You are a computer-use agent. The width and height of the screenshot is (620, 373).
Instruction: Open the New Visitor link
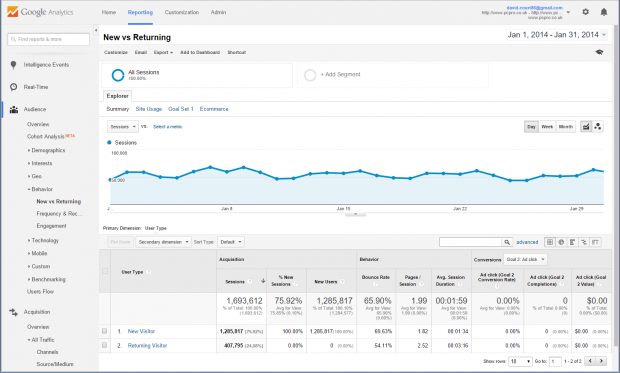(141, 331)
